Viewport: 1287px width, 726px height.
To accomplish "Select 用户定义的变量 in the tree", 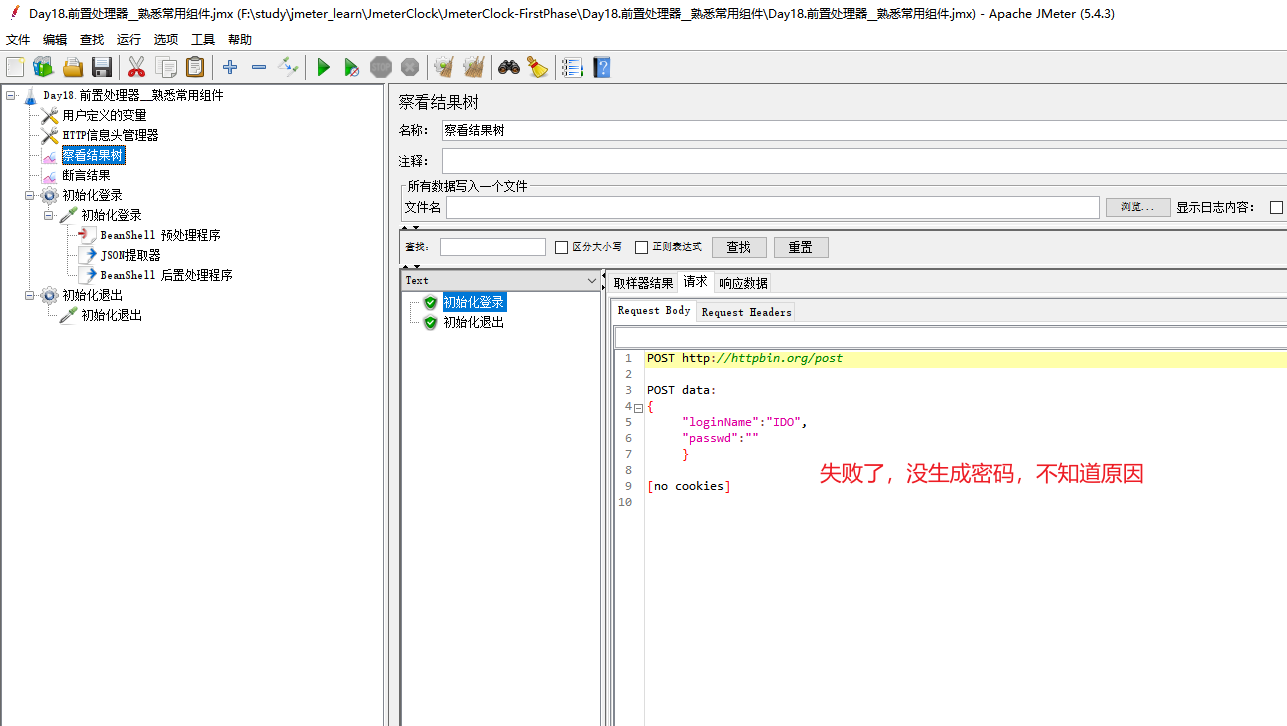I will 104,115.
